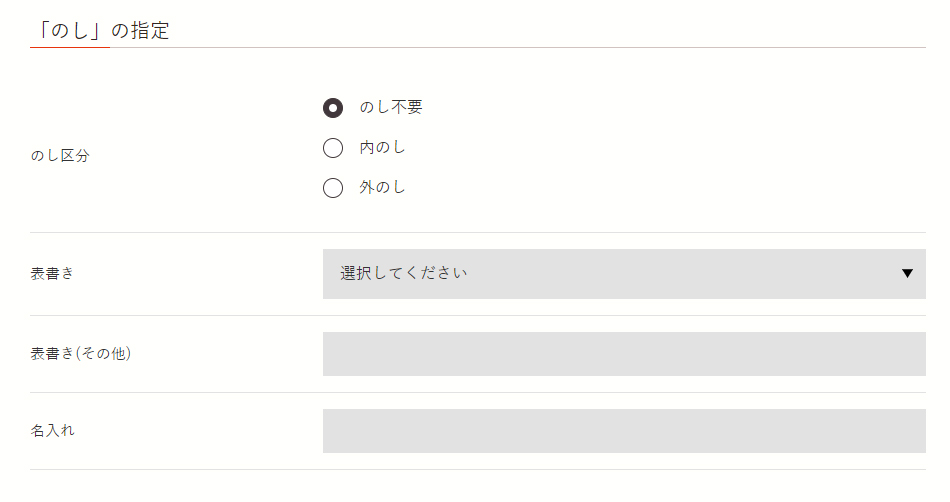Select the のし不要 radio button

tap(333, 108)
